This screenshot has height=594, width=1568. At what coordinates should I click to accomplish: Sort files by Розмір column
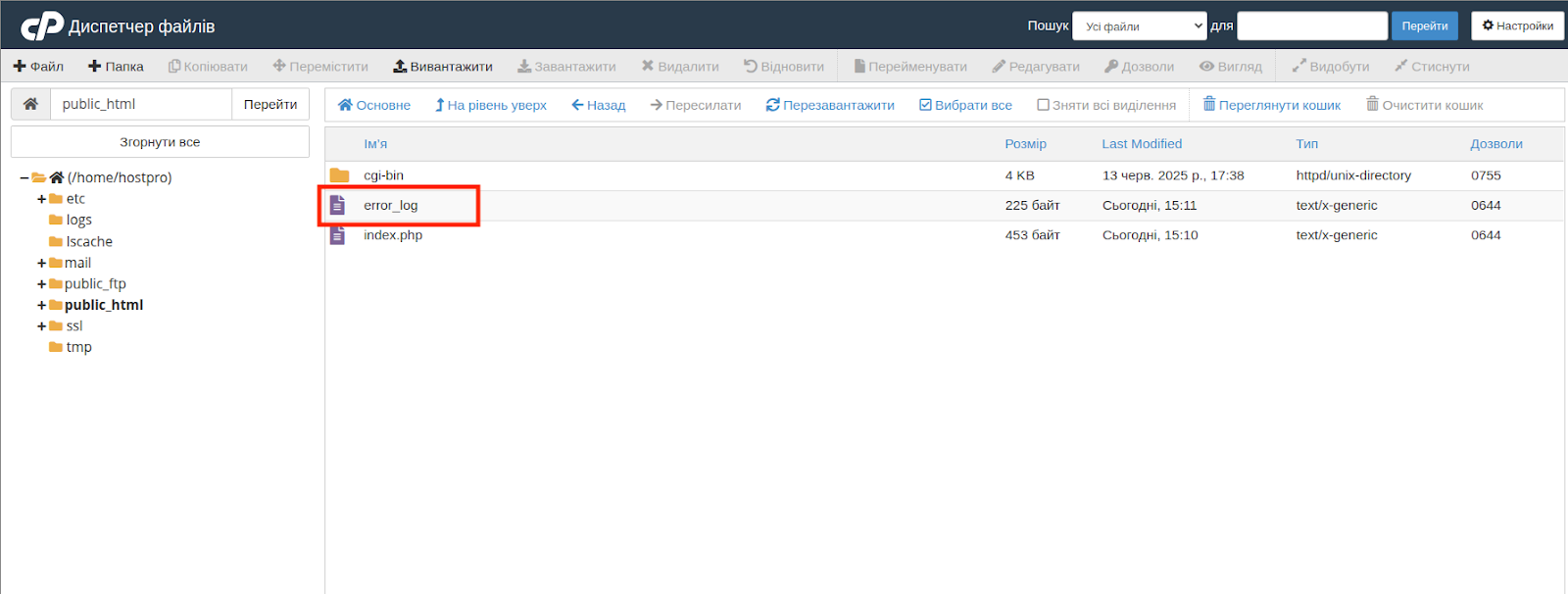click(x=1025, y=143)
